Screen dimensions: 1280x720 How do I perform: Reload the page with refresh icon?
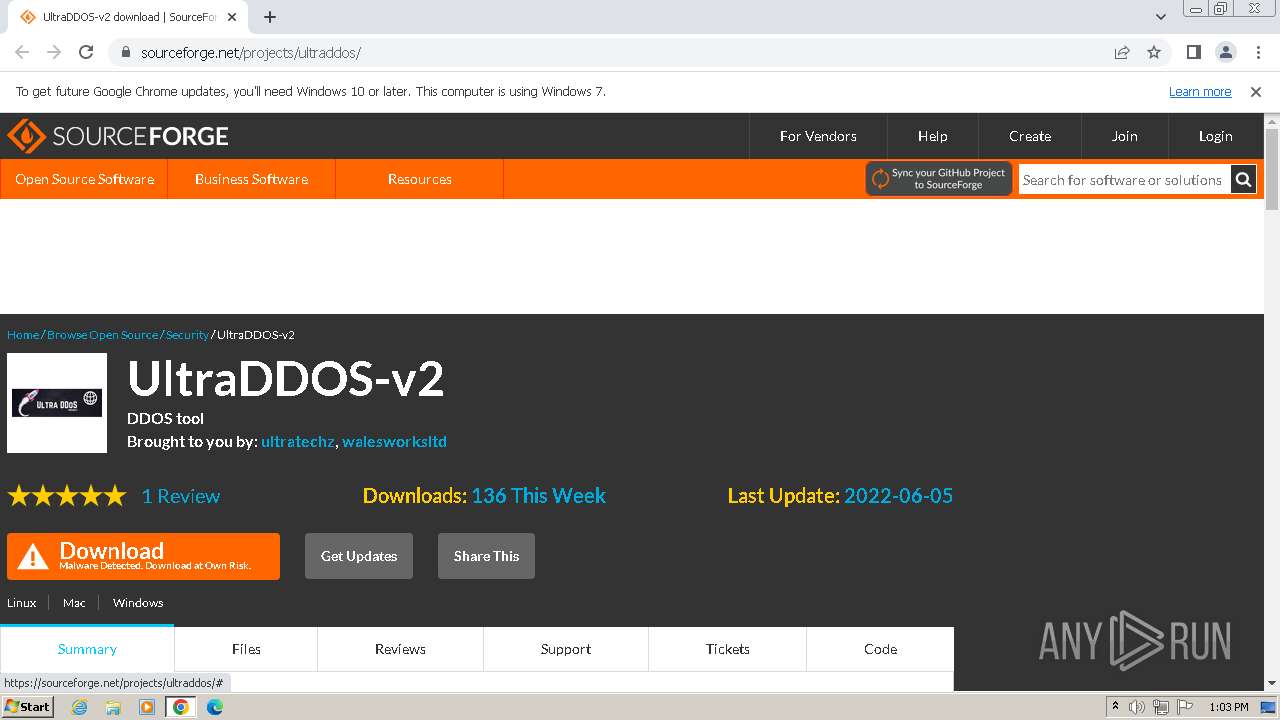pyautogui.click(x=86, y=52)
